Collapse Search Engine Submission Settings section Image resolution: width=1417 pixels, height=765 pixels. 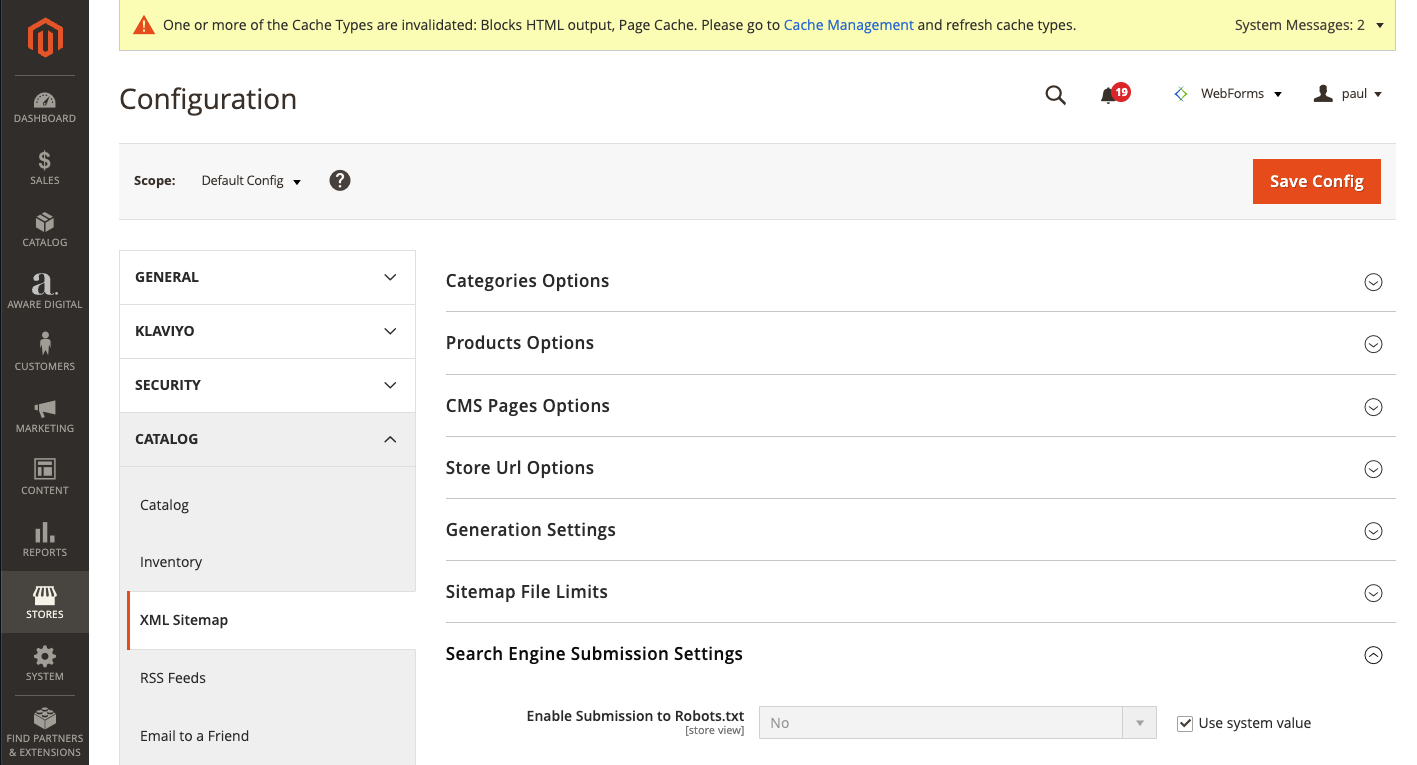(x=920, y=654)
